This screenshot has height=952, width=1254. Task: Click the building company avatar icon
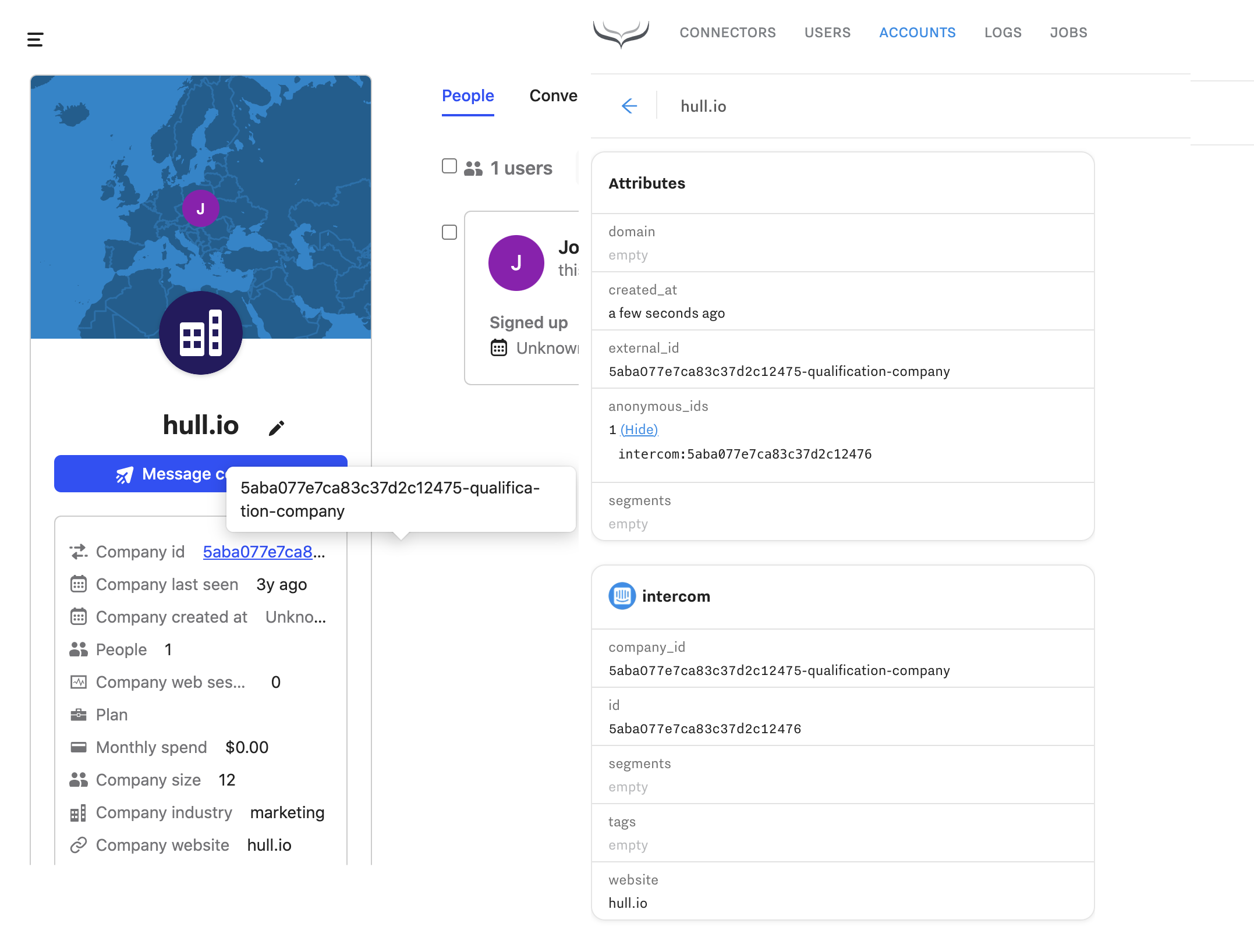(x=201, y=333)
